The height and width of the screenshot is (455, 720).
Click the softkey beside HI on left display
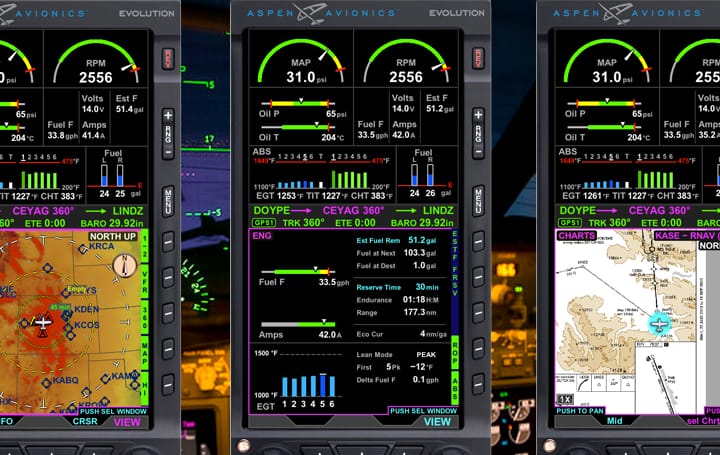168,384
